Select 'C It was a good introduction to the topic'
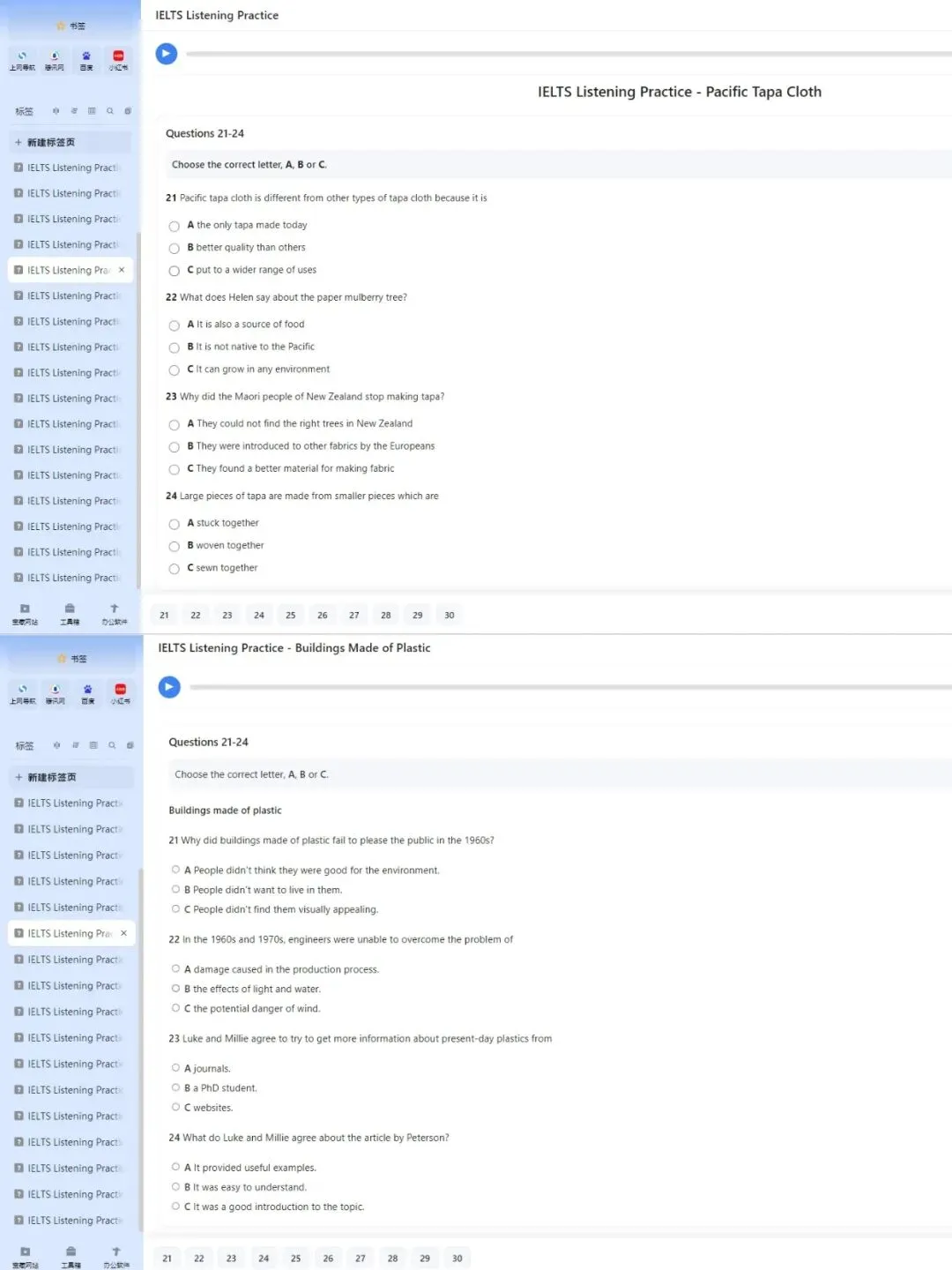952x1270 pixels. (x=175, y=1206)
